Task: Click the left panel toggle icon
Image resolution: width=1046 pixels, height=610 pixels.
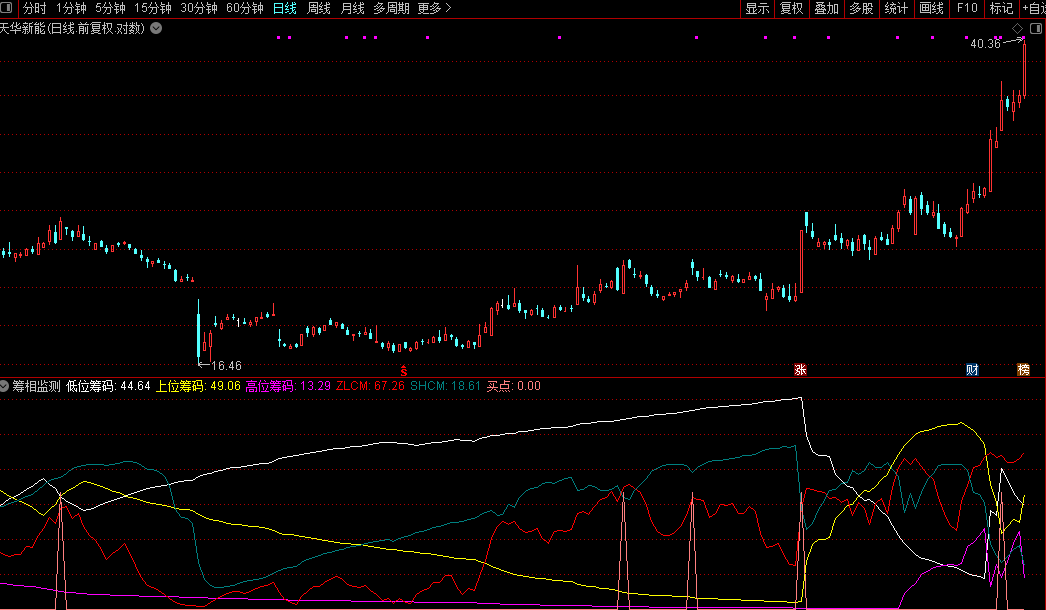Action: (8, 9)
